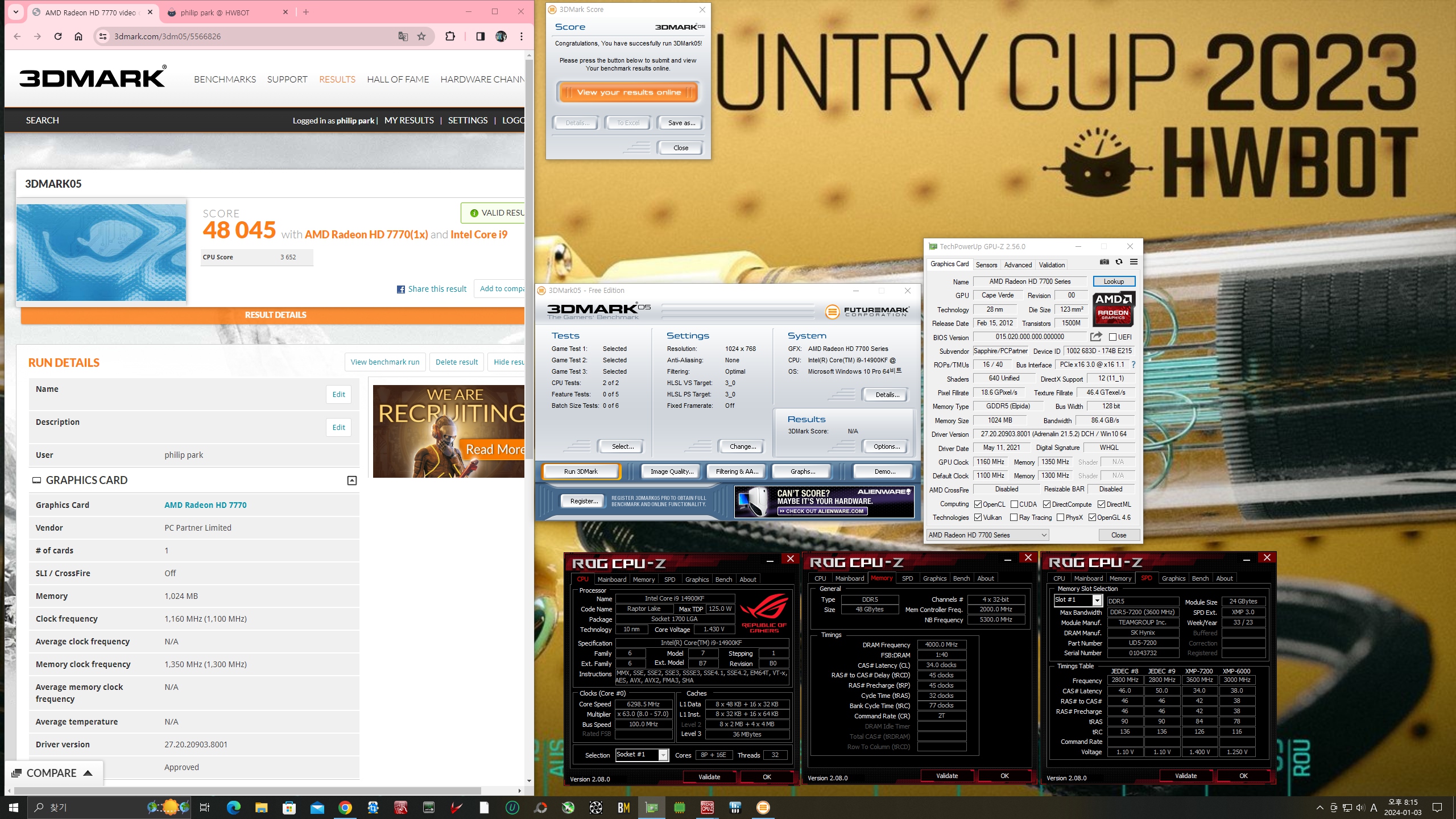This screenshot has height=819, width=1456.
Task: Click the We Are Recruiting ad banner
Action: [x=449, y=431]
